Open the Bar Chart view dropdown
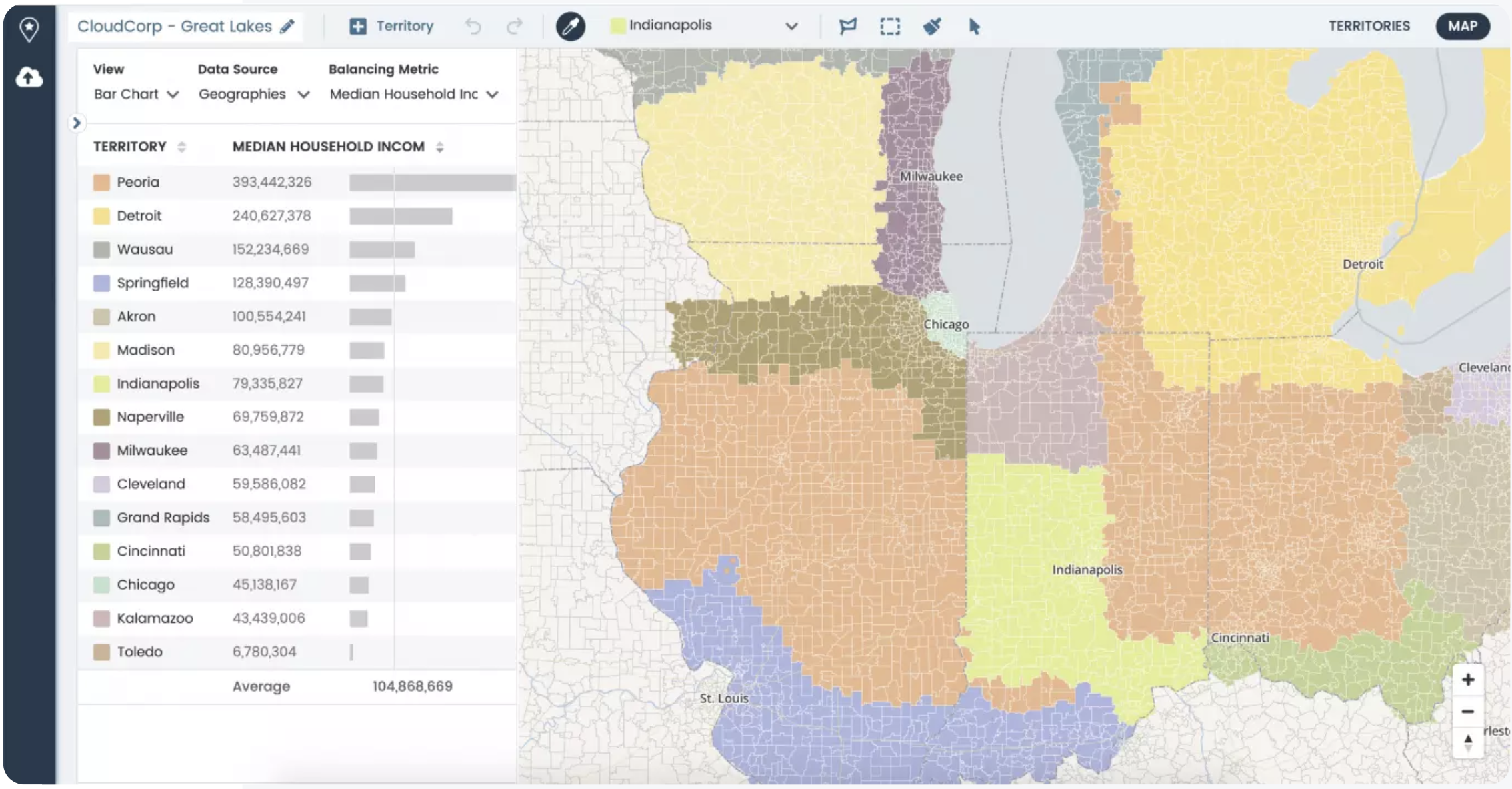This screenshot has width=1512, height=789. tap(136, 95)
